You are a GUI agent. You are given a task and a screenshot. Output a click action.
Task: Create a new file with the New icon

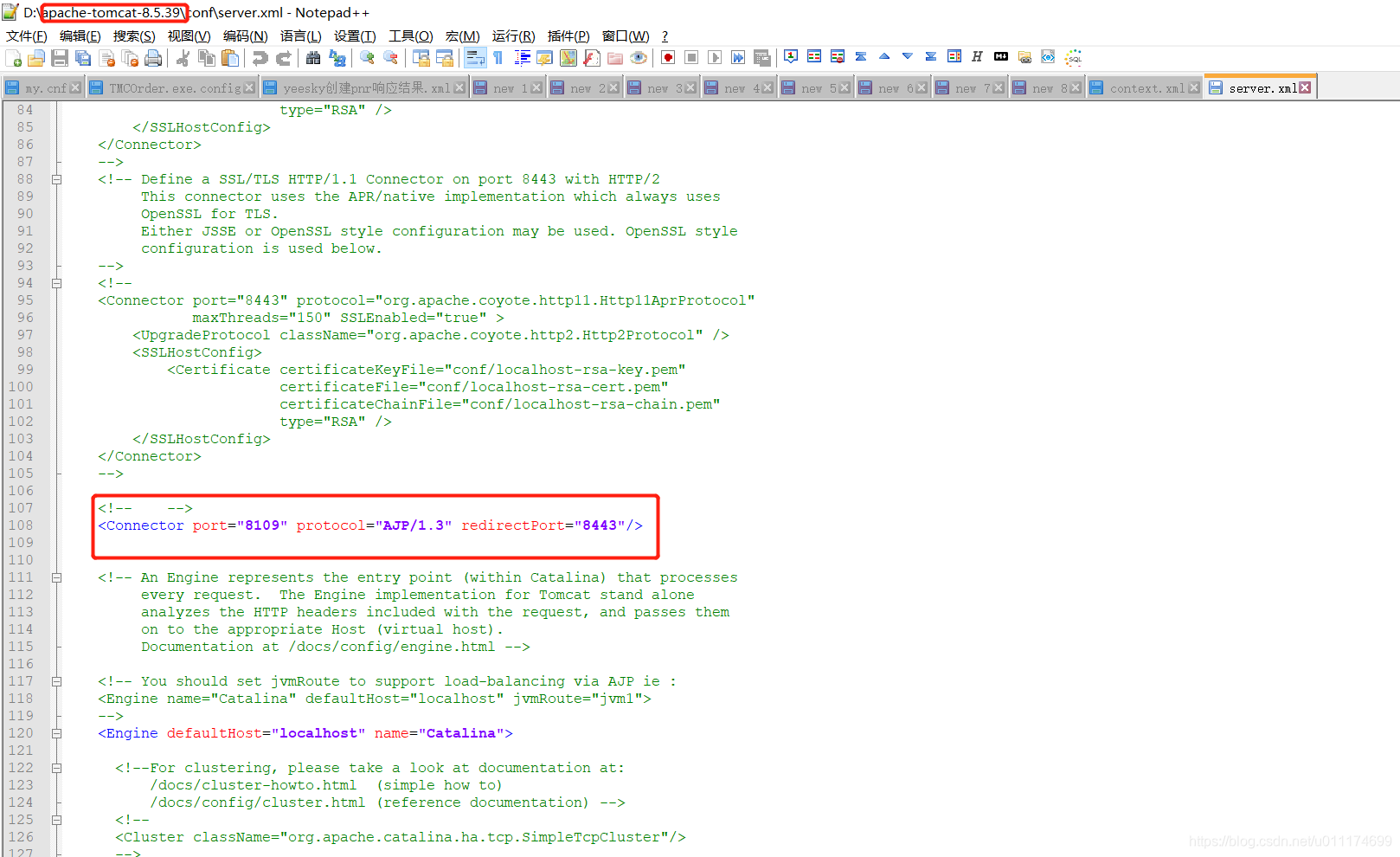click(x=13, y=58)
